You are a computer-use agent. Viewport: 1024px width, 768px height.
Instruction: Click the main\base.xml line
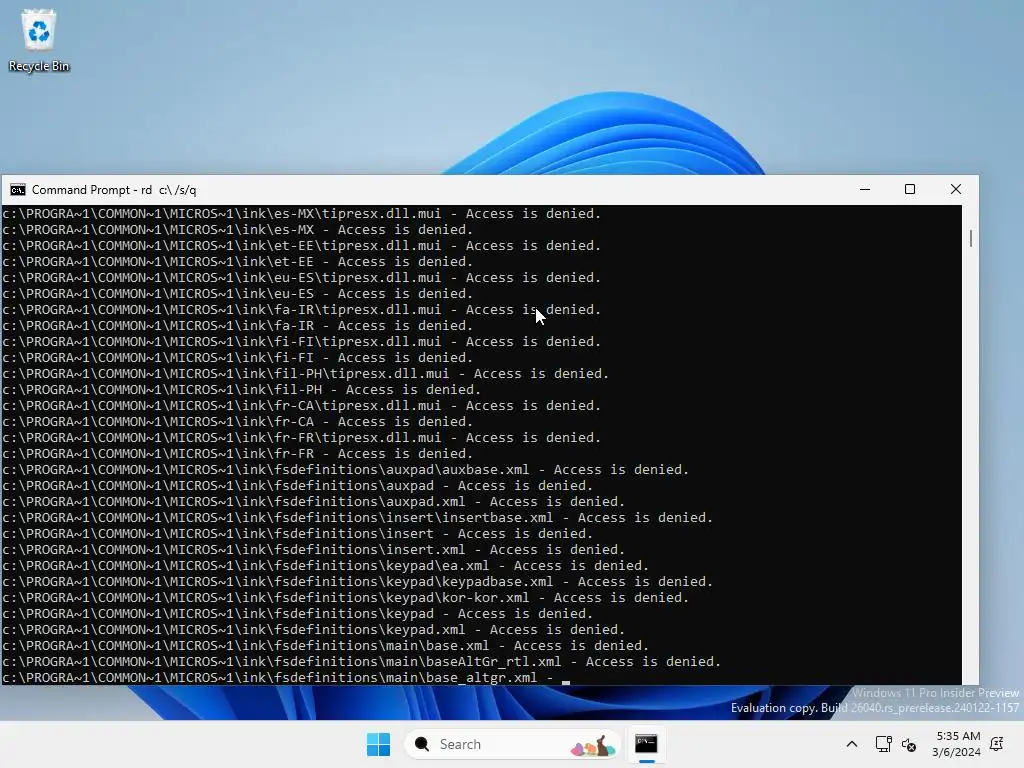click(x=325, y=646)
